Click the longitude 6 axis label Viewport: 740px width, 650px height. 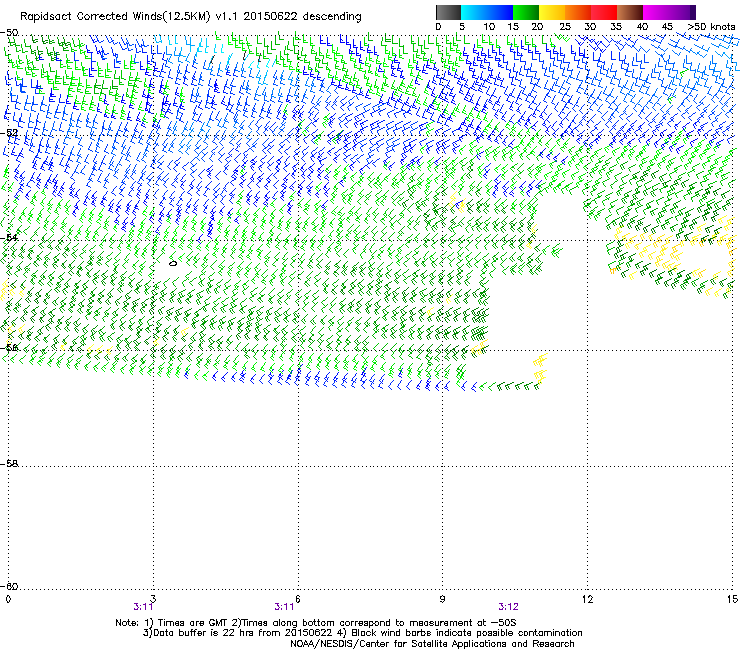pos(298,599)
